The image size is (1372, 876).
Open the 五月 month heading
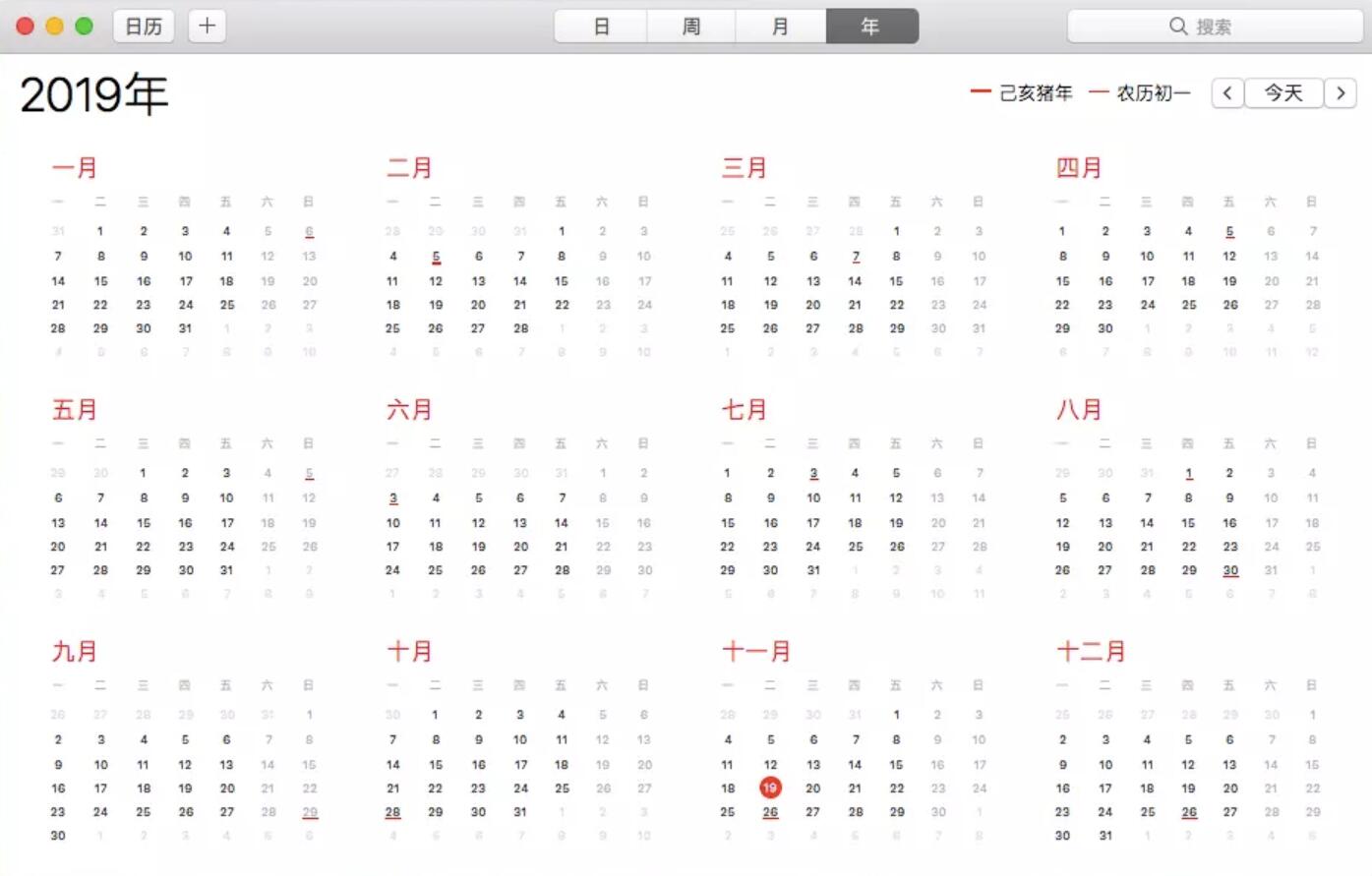(x=75, y=410)
